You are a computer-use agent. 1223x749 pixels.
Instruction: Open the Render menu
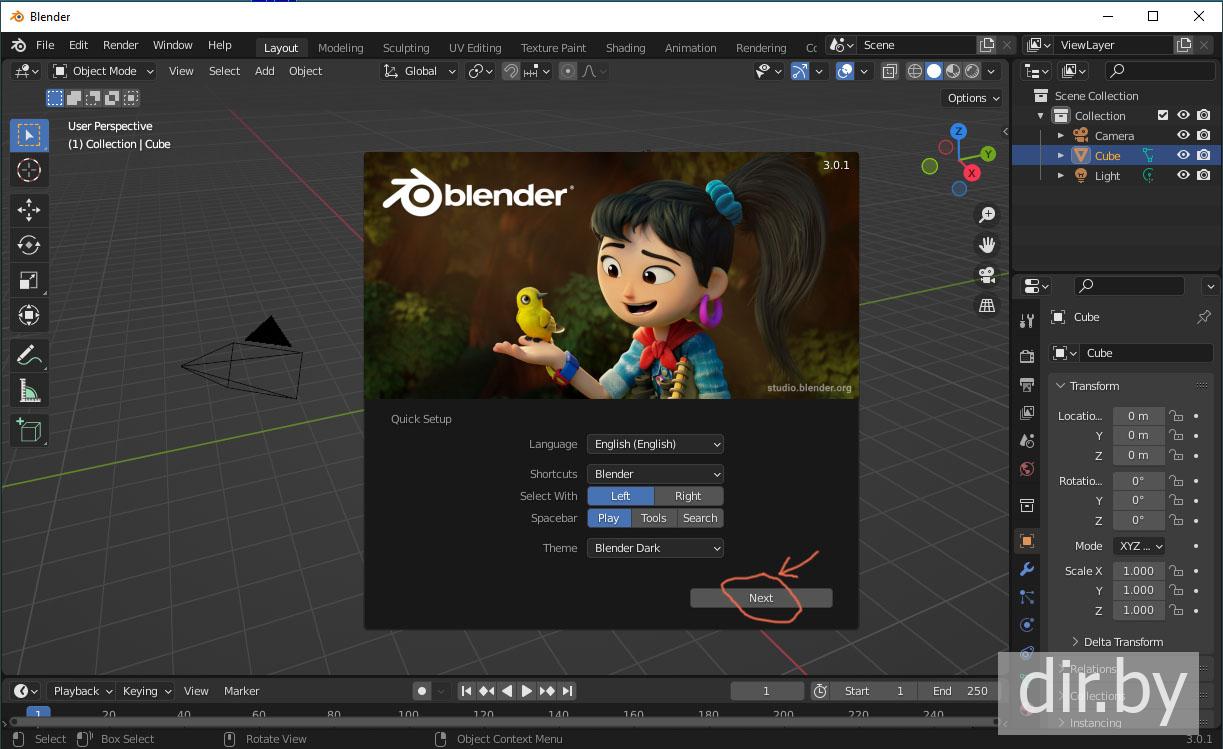(121, 45)
